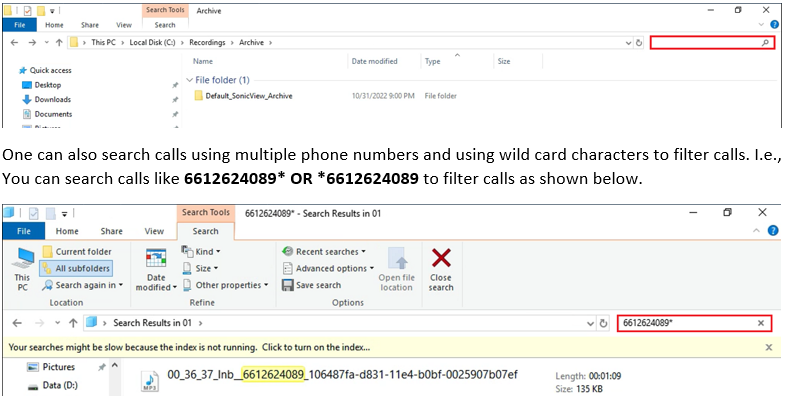Clear the 6612624089* search box using X

point(761,323)
